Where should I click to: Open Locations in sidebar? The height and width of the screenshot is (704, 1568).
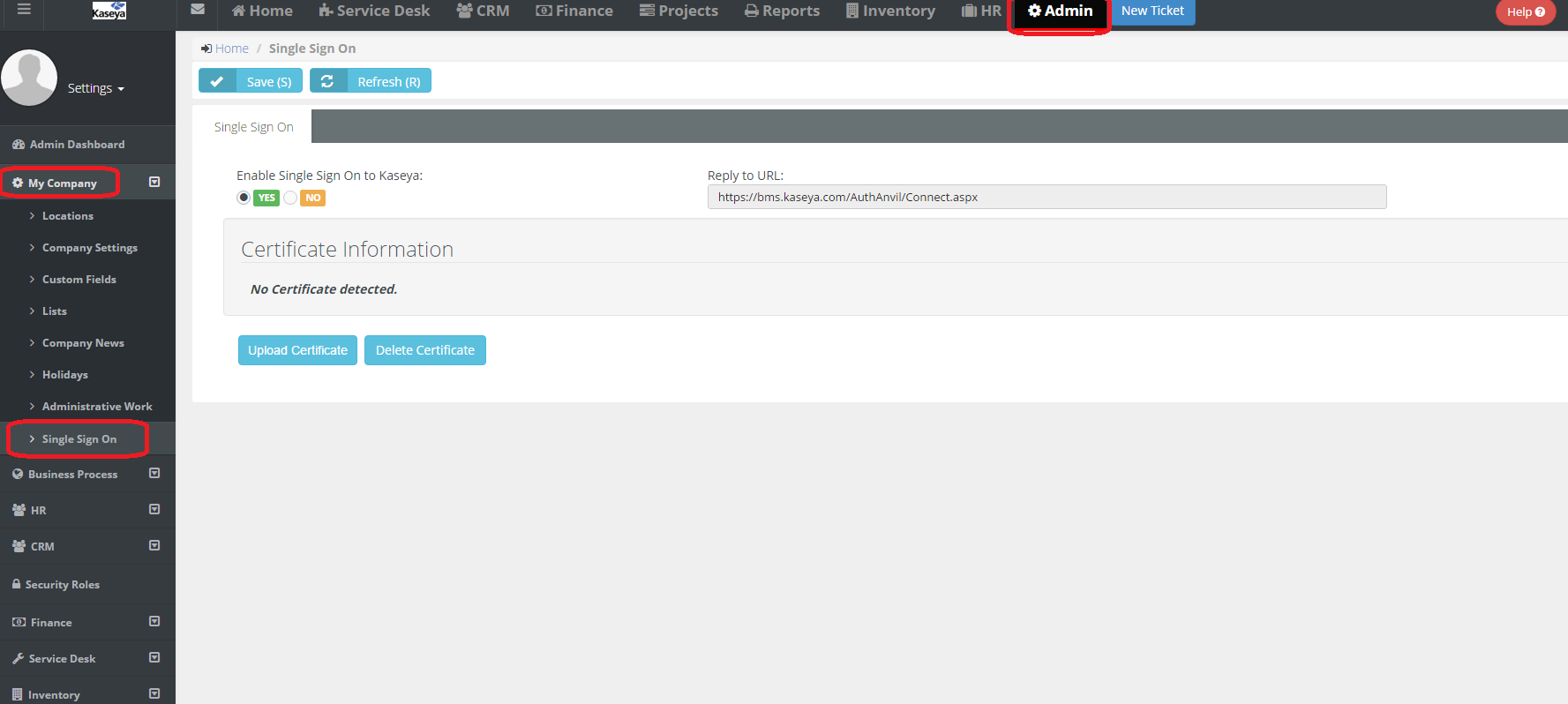point(68,216)
